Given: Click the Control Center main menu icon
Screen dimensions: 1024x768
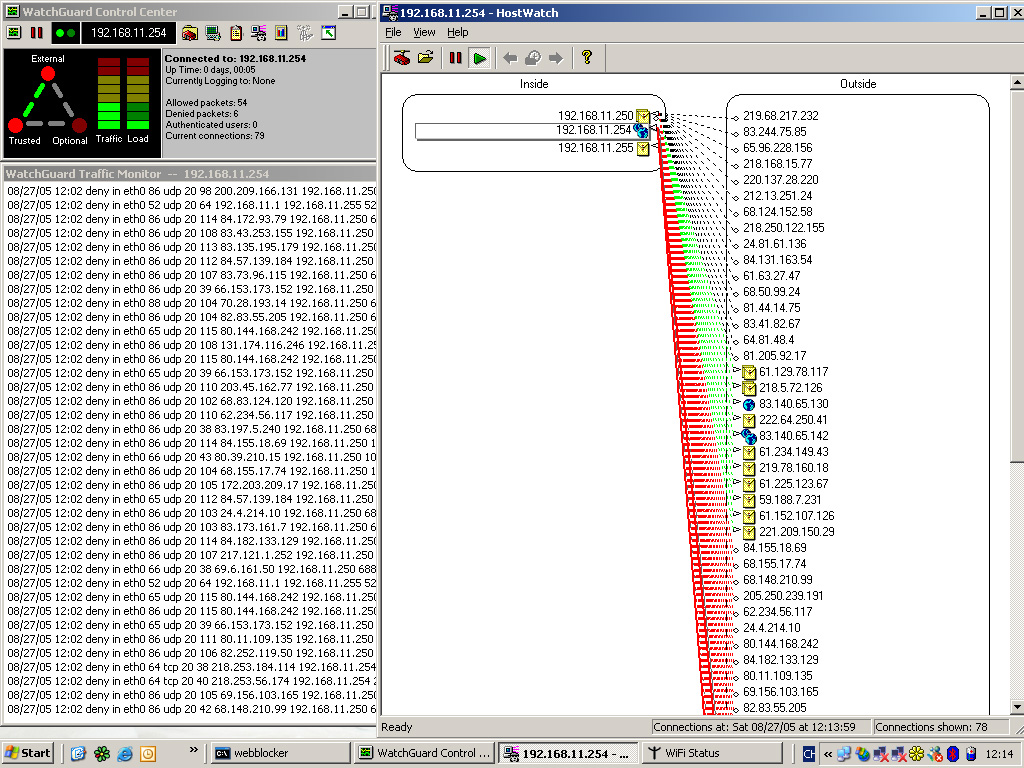Looking at the screenshot, I should pos(14,33).
